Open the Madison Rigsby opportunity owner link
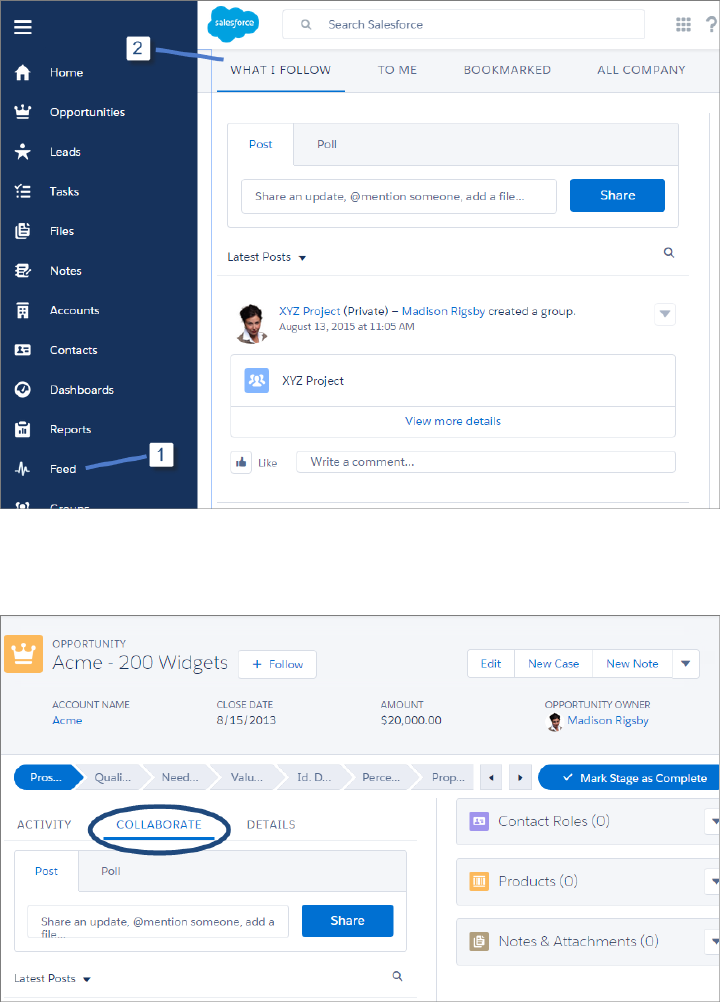The height and width of the screenshot is (1002, 720). coord(608,720)
